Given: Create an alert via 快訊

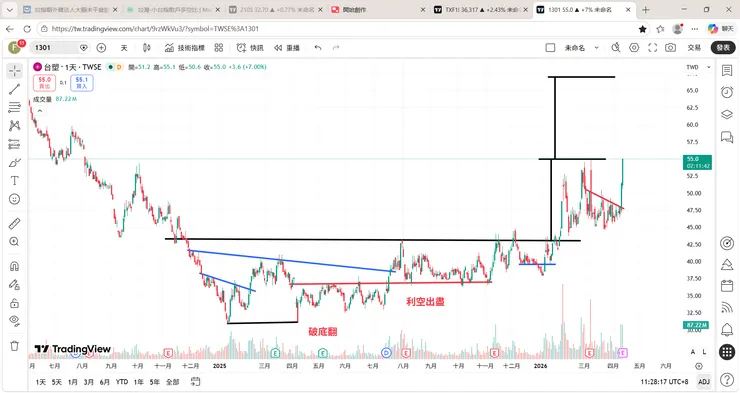Looking at the screenshot, I should pos(250,48).
